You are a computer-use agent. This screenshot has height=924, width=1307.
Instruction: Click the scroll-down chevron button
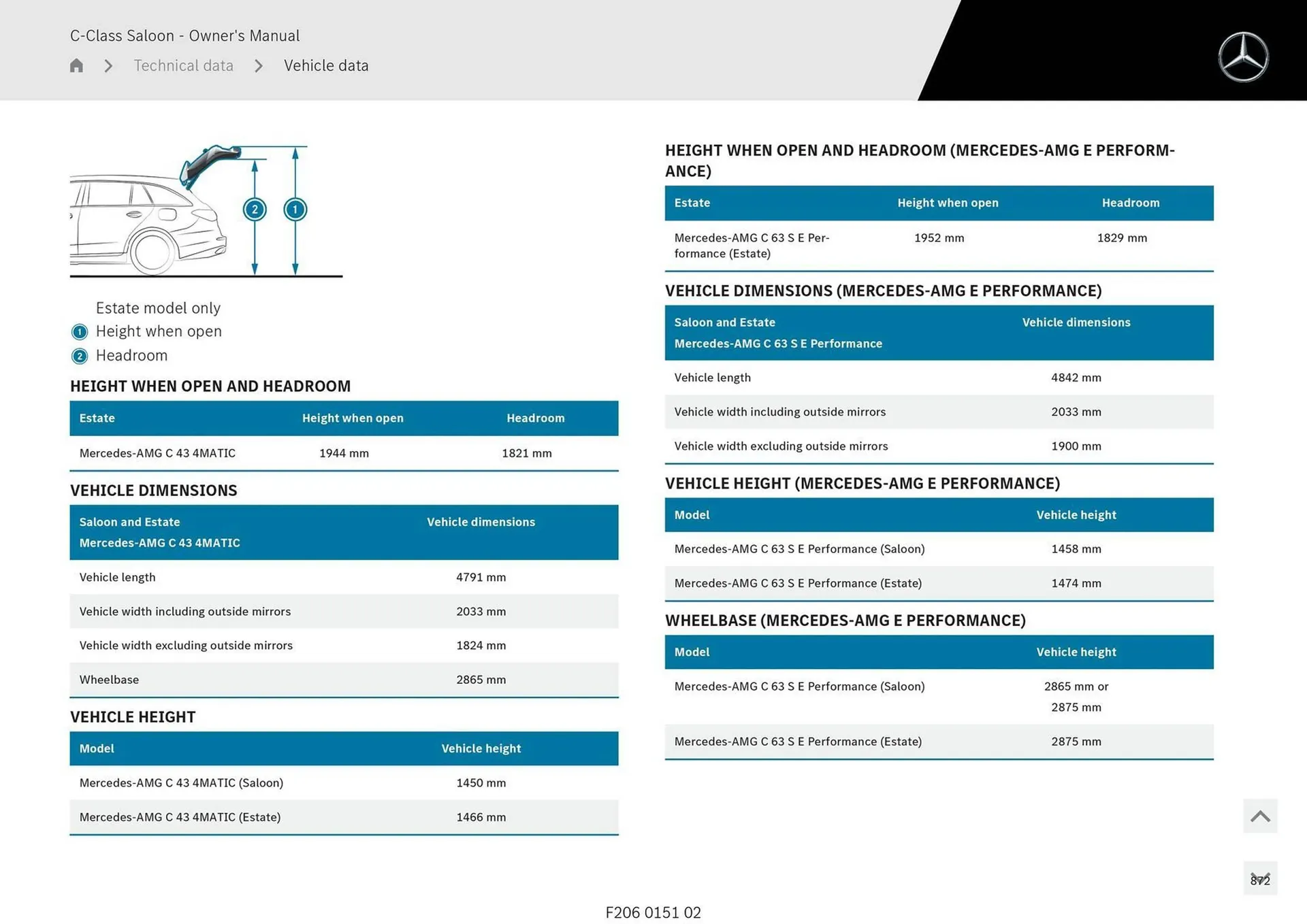(1260, 878)
